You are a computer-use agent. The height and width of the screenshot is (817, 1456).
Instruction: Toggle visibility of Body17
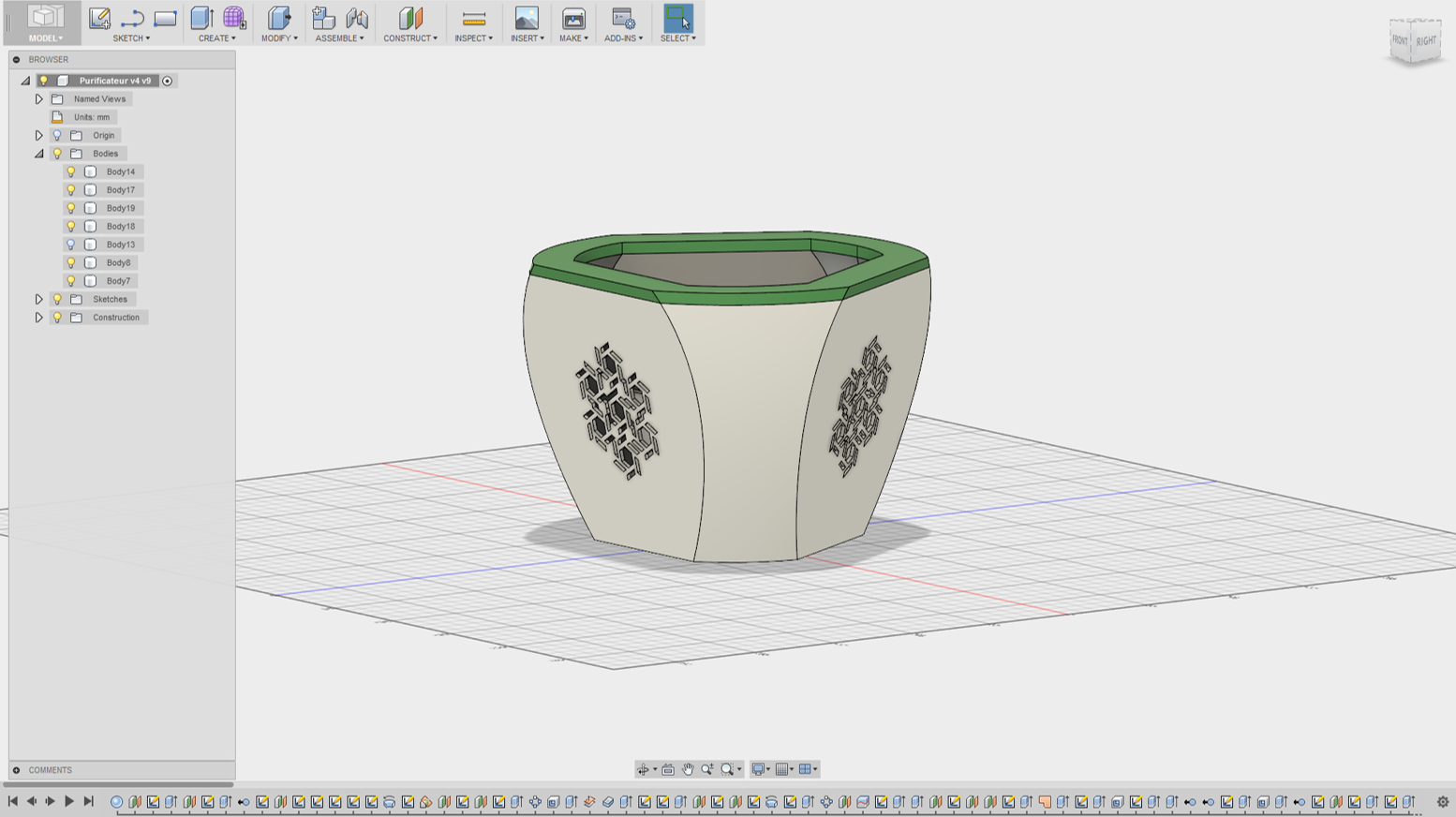click(72, 189)
